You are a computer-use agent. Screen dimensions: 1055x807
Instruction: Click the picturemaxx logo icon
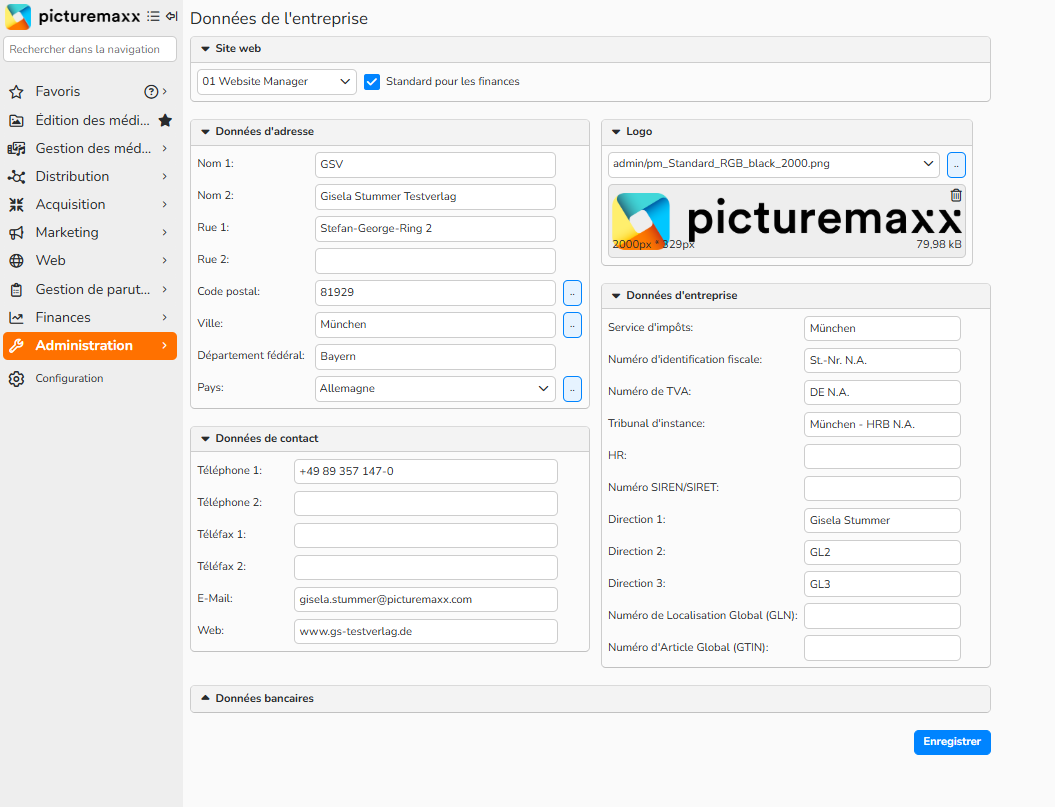[x=18, y=17]
